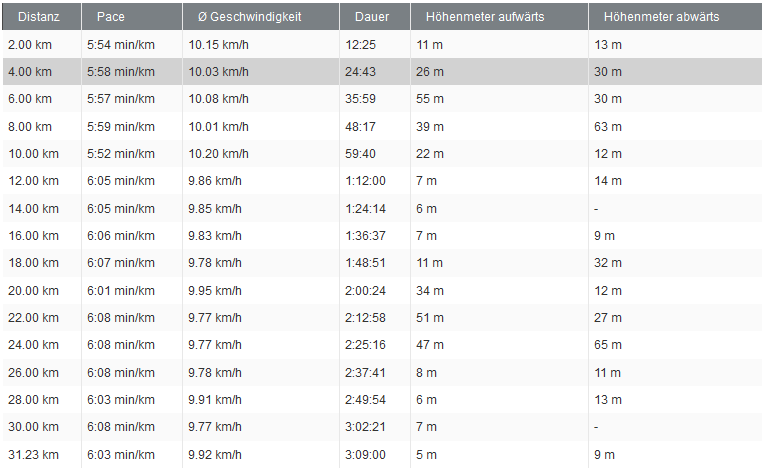Click the Ø Geschwindigkeit column header

(x=244, y=17)
